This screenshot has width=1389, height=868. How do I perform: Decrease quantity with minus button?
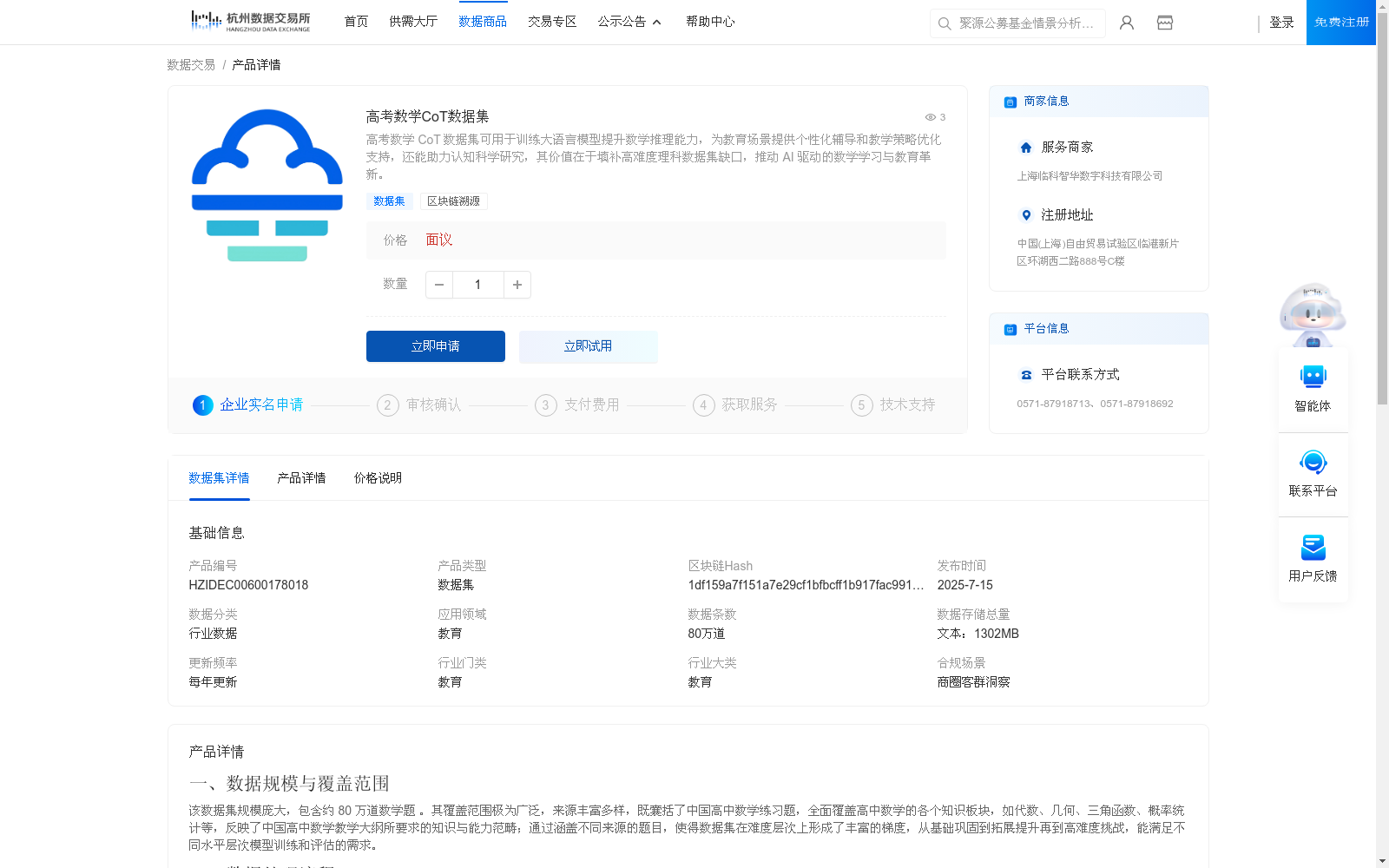(439, 285)
